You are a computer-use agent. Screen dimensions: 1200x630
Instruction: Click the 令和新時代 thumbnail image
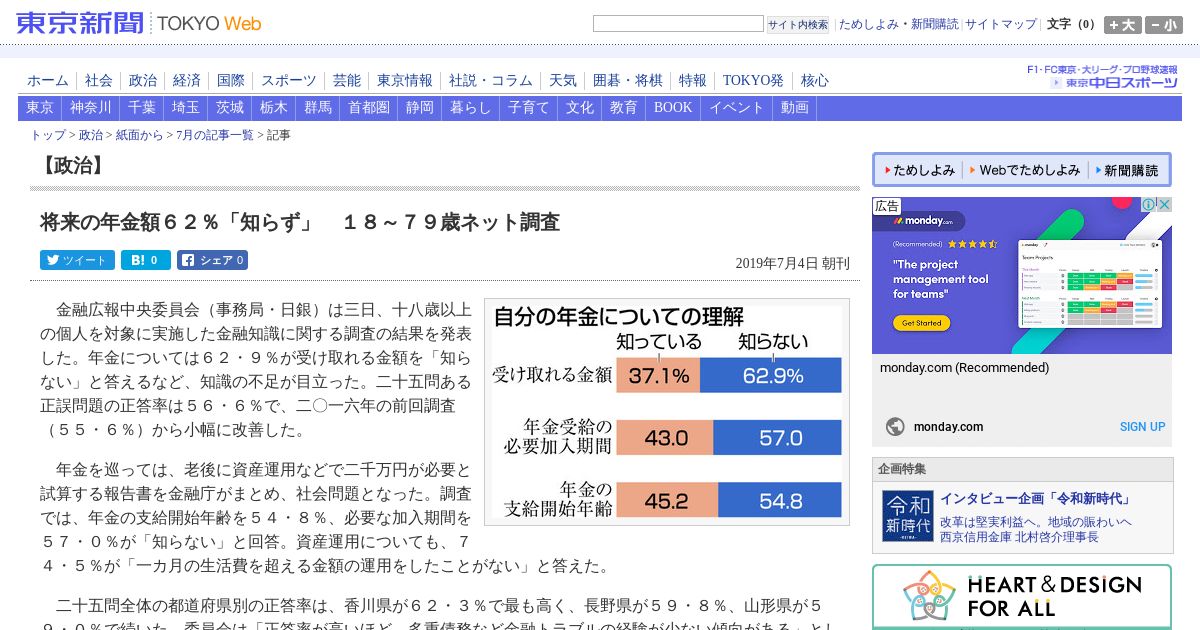coord(907,516)
